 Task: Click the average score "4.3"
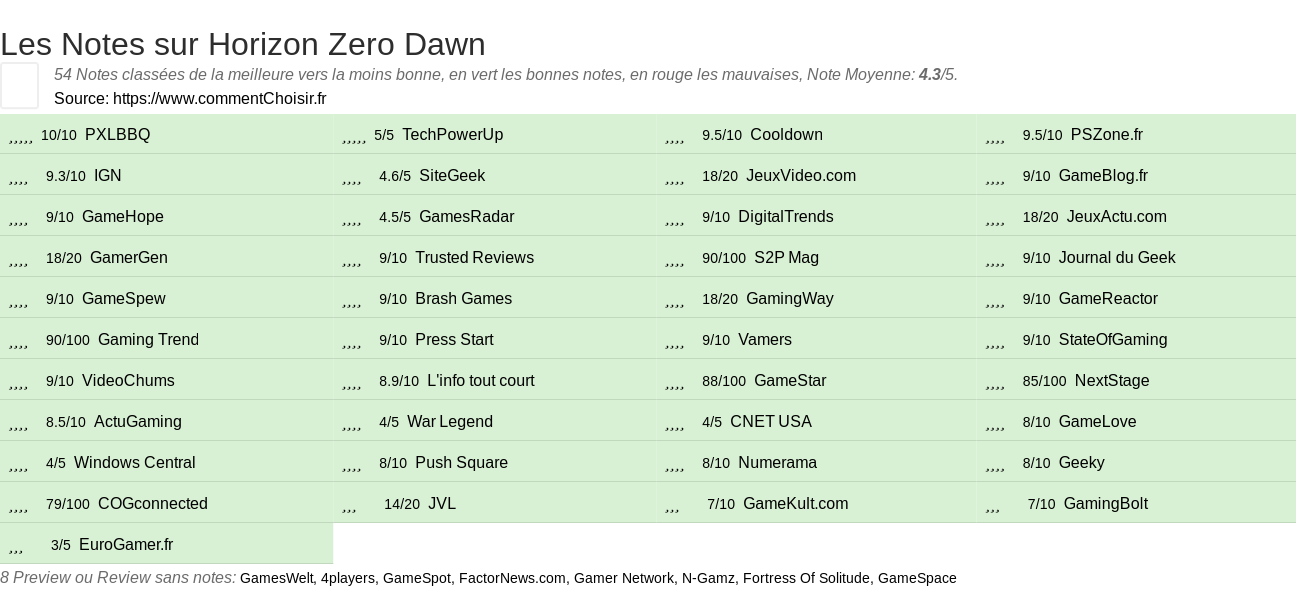[930, 74]
